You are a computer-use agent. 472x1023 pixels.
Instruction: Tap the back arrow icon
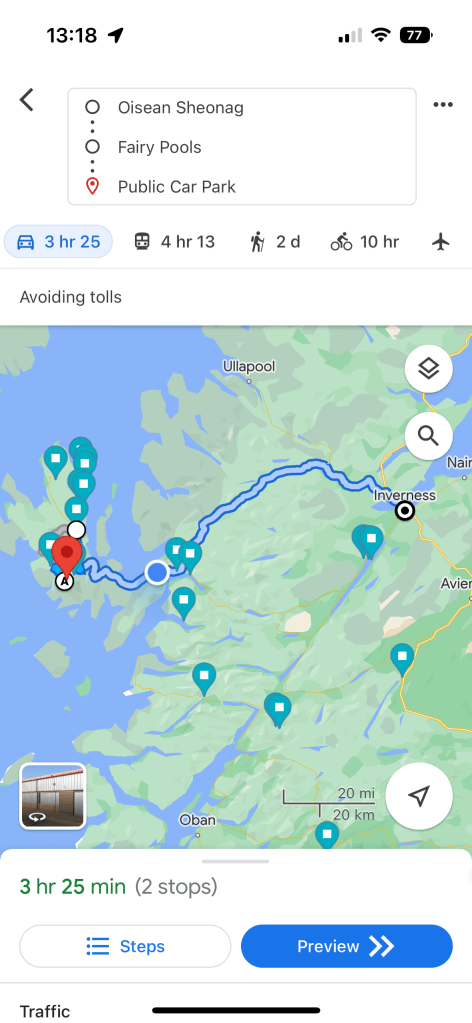point(26,100)
